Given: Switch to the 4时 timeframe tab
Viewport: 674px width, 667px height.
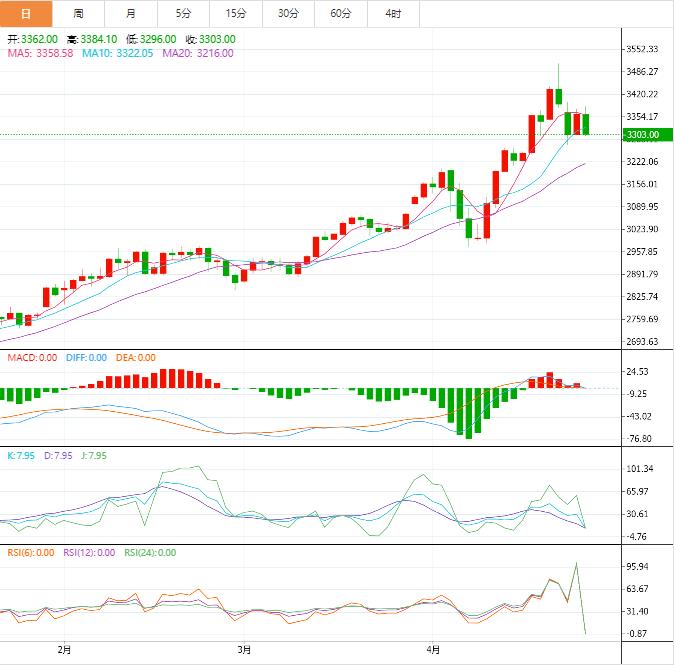Looking at the screenshot, I should (x=392, y=13).
